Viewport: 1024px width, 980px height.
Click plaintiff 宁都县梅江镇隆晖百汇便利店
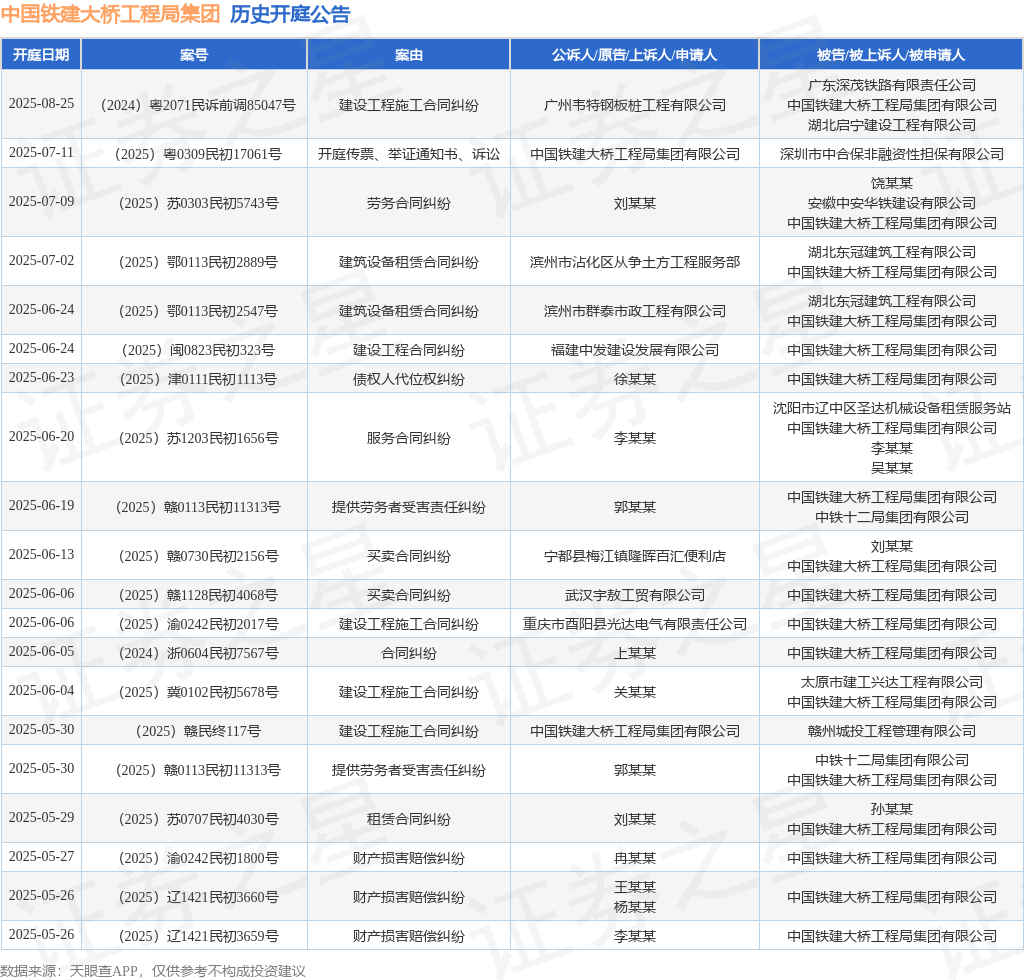pos(635,556)
